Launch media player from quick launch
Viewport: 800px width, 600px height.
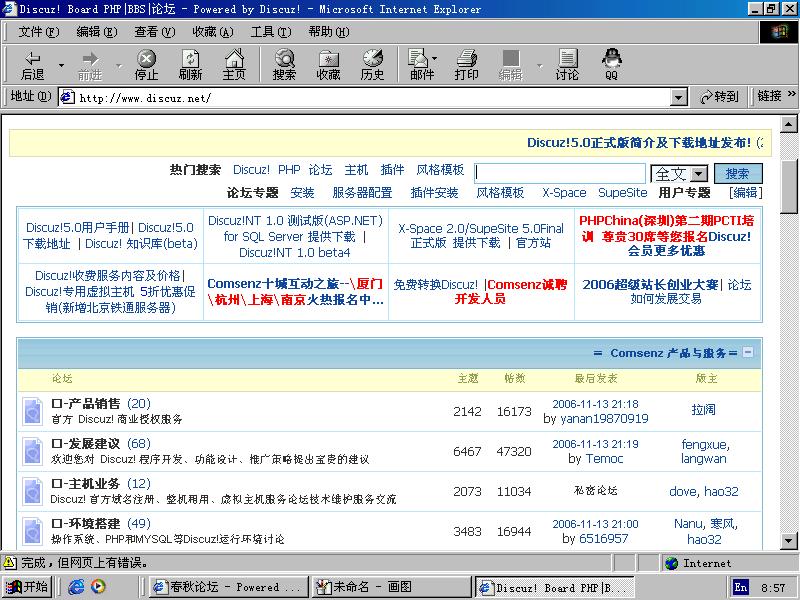point(98,587)
